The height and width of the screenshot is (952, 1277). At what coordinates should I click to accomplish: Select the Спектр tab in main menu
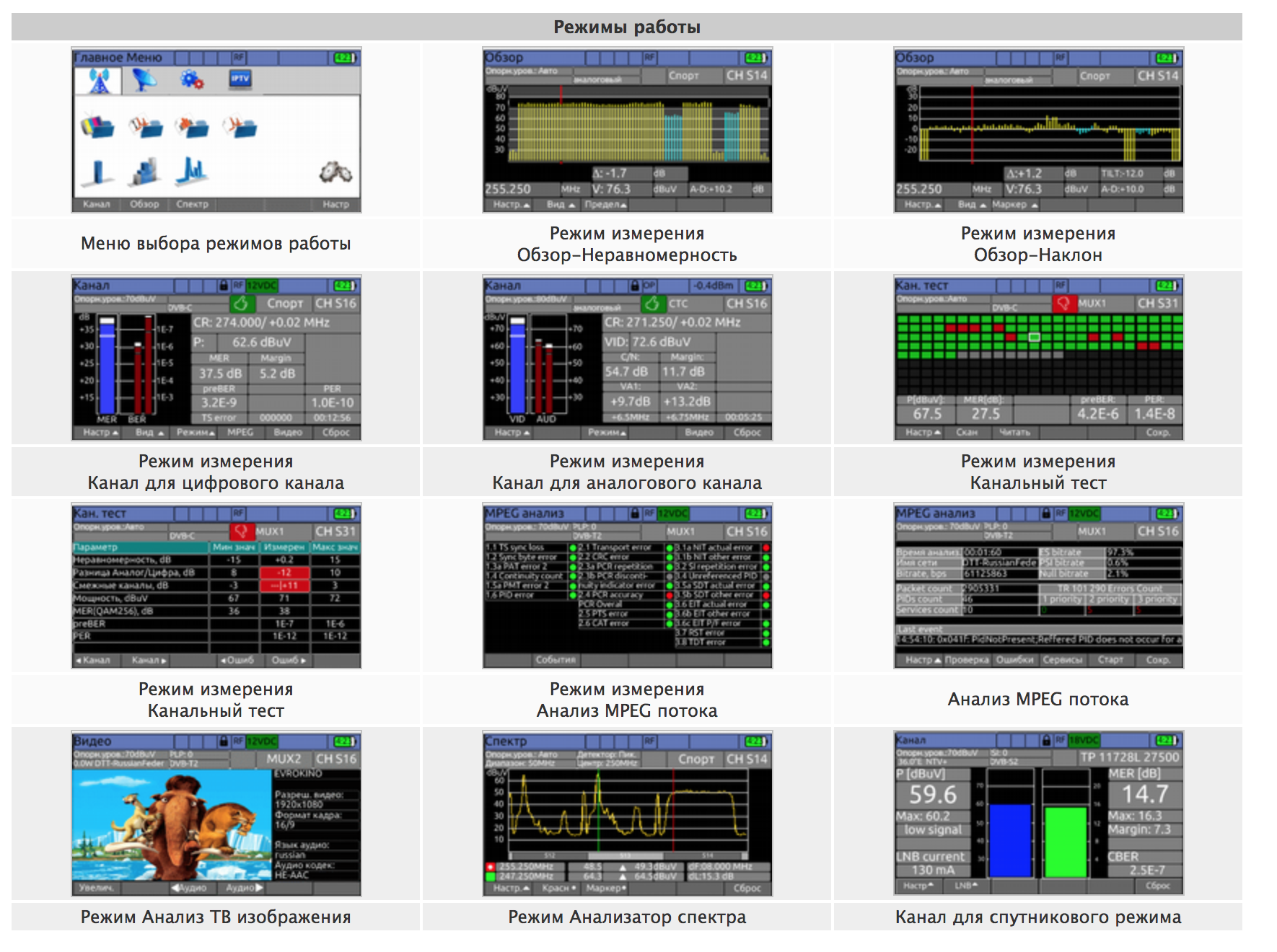tap(192, 205)
